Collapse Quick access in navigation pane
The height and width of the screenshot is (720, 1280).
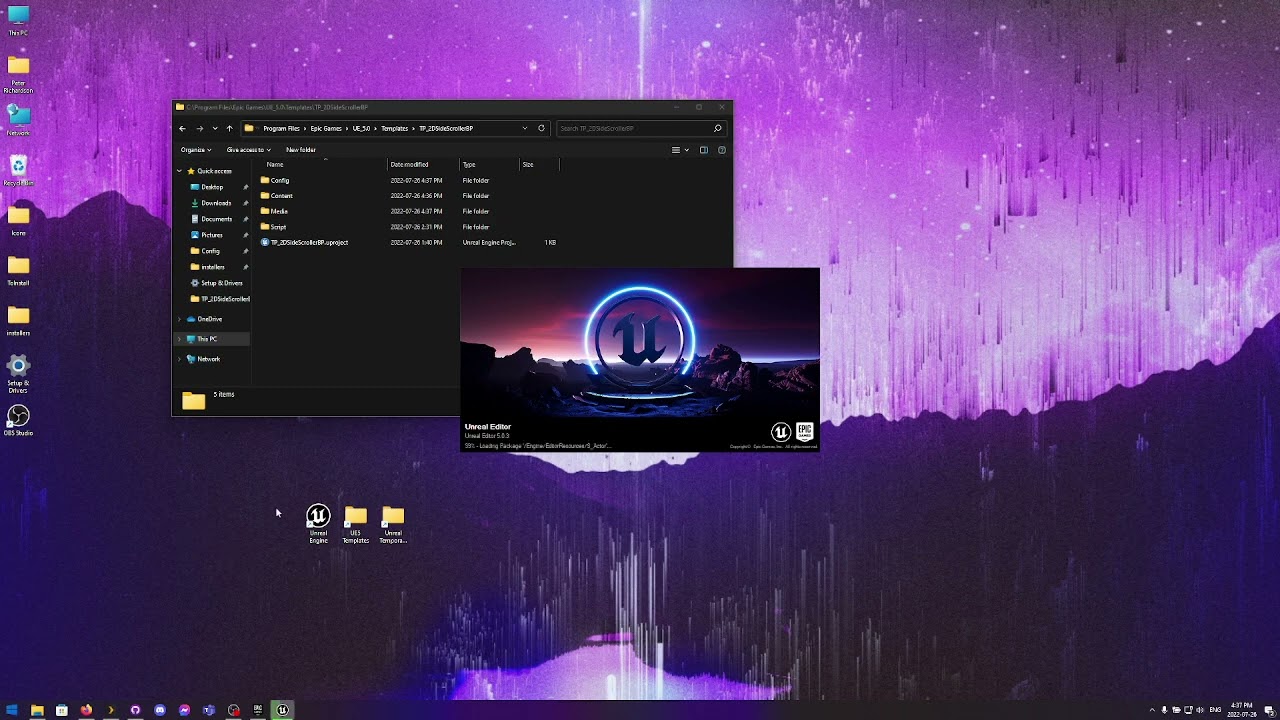pyautogui.click(x=179, y=171)
